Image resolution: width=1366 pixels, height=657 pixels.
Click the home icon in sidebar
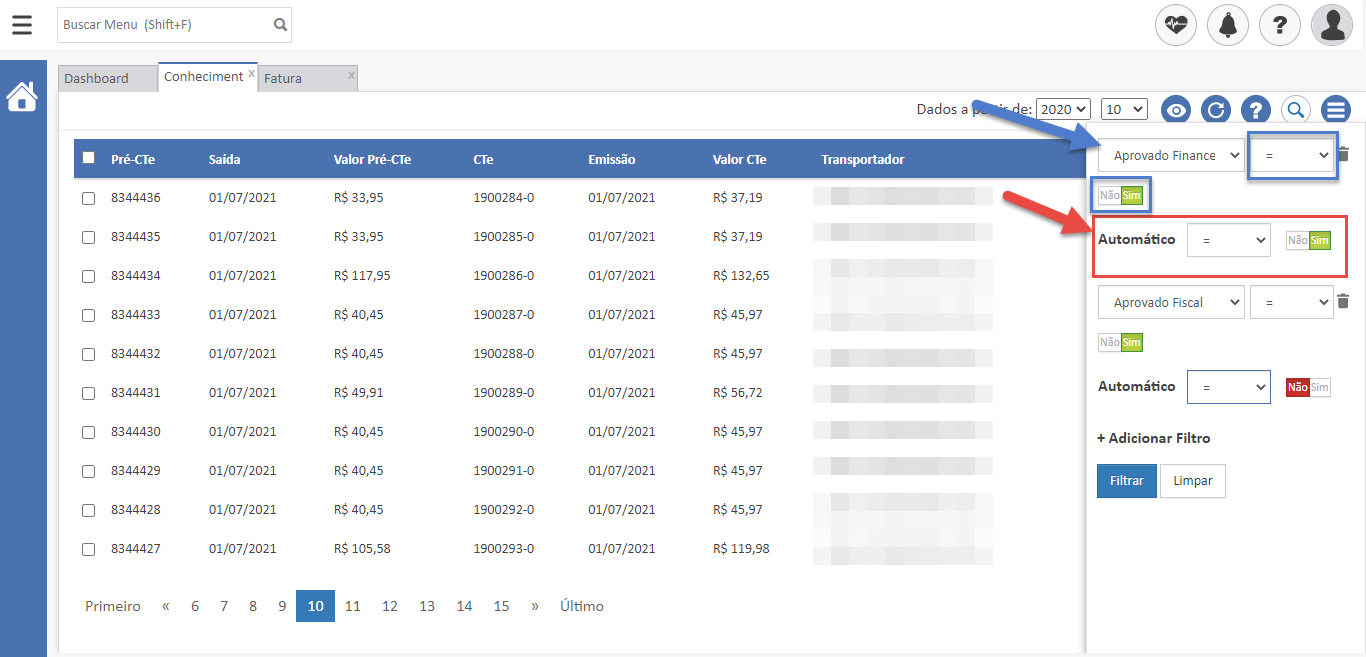pyautogui.click(x=22, y=97)
